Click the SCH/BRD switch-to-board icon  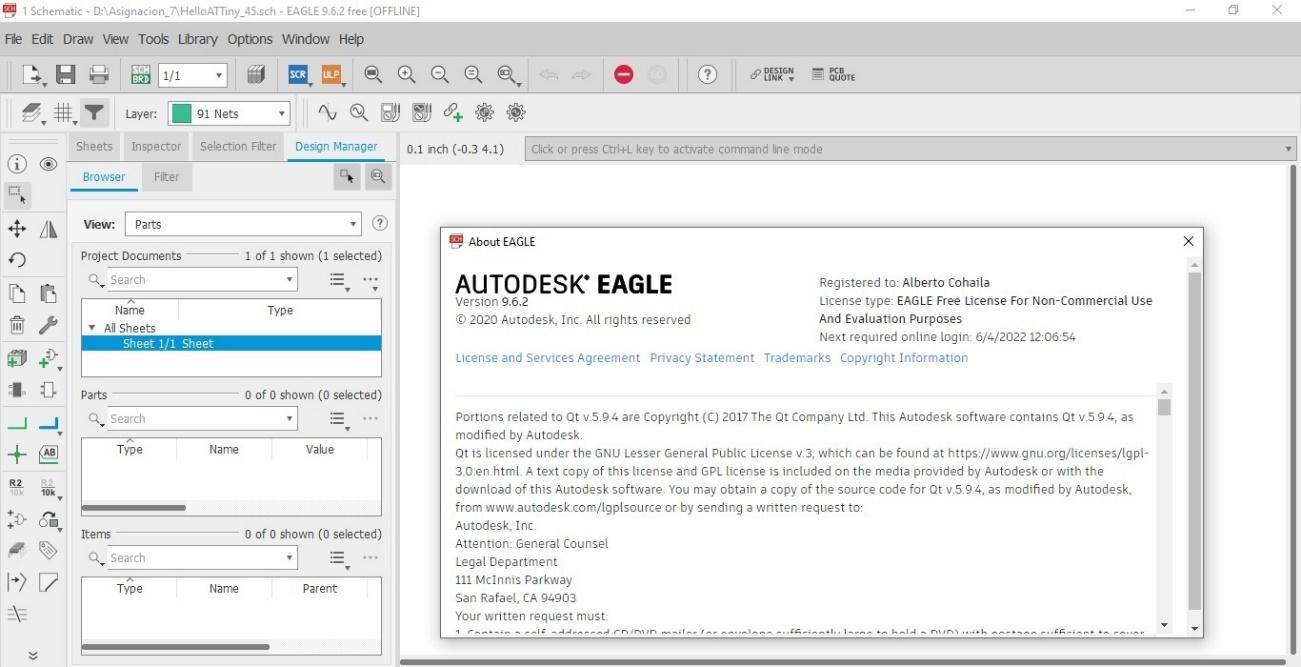(x=141, y=75)
